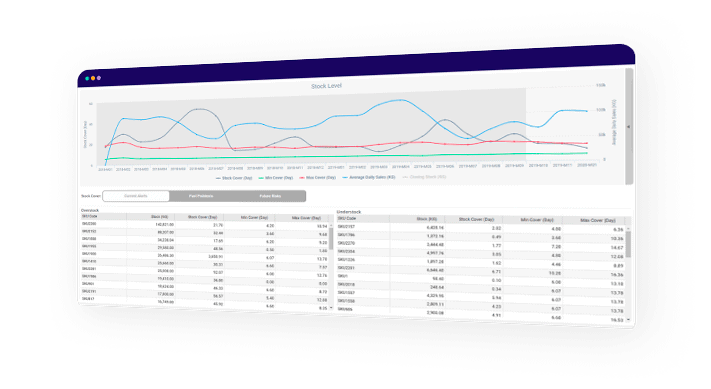Click the Overstock table scrollbar thumb
The width and height of the screenshot is (711, 389).
pyautogui.click(x=331, y=238)
